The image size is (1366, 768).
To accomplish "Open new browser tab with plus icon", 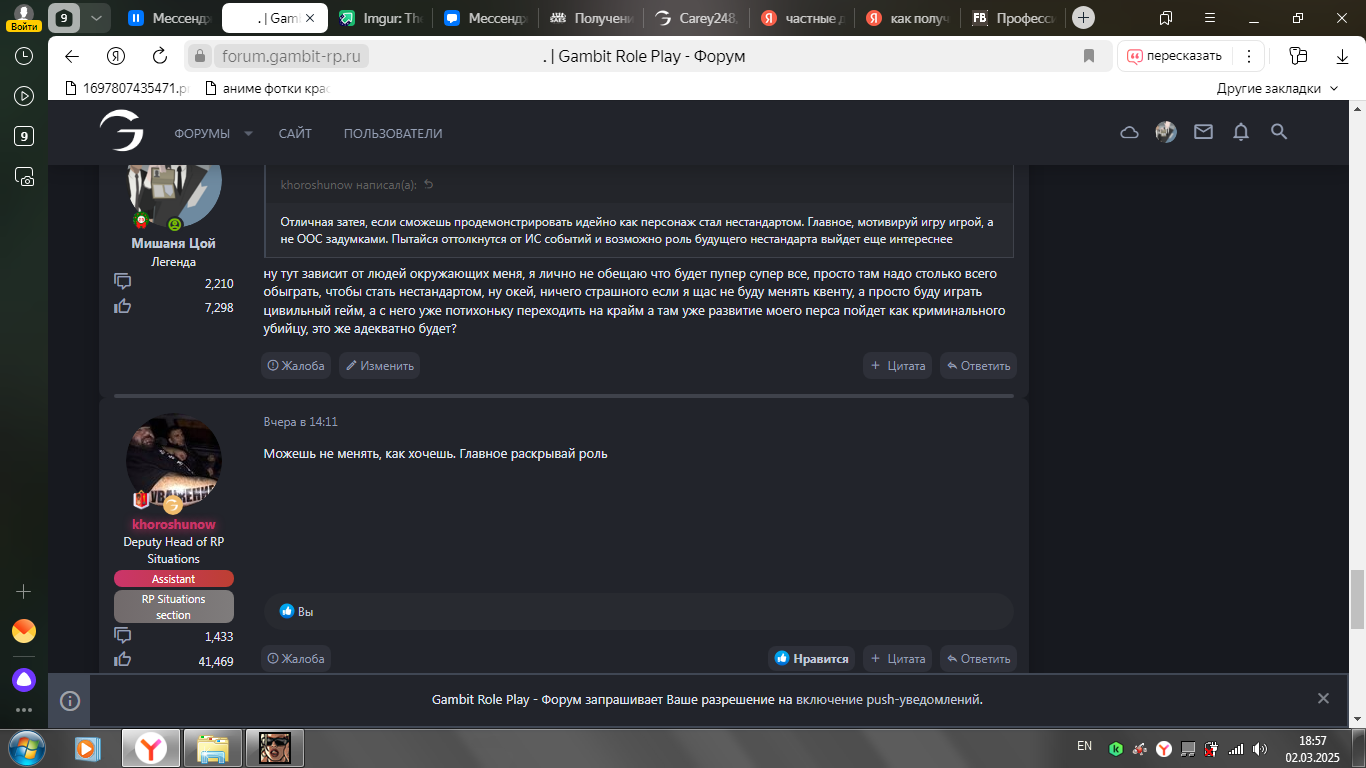I will click(x=1083, y=18).
